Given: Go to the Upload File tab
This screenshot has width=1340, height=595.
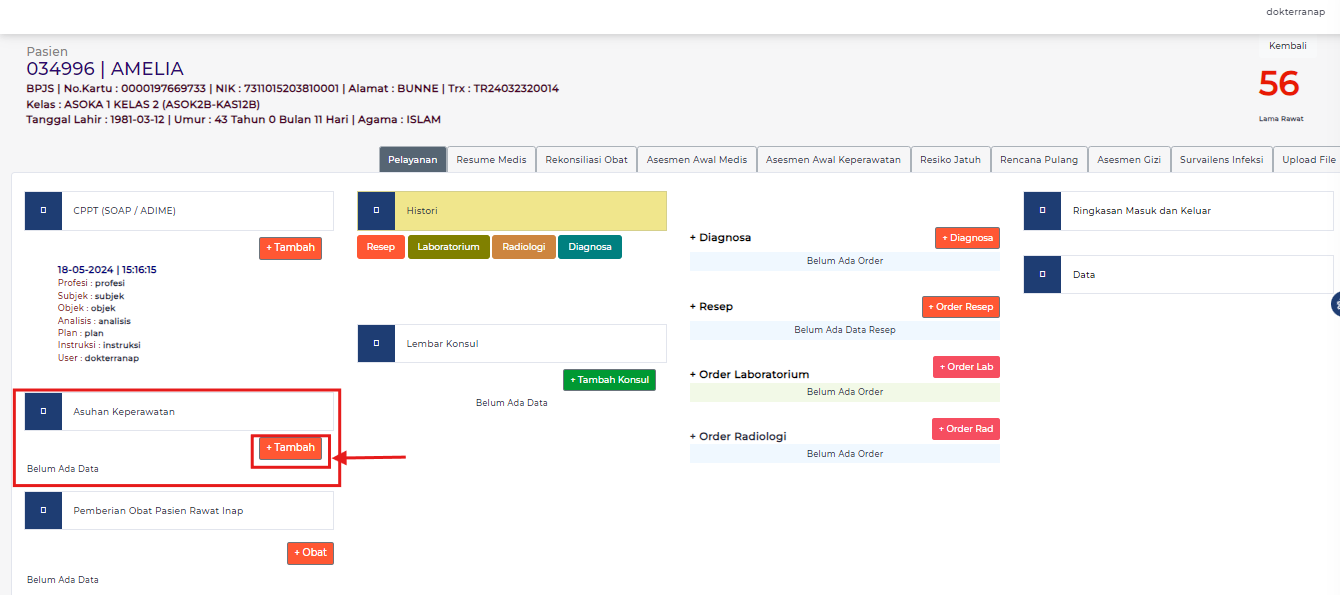Looking at the screenshot, I should coord(1308,160).
